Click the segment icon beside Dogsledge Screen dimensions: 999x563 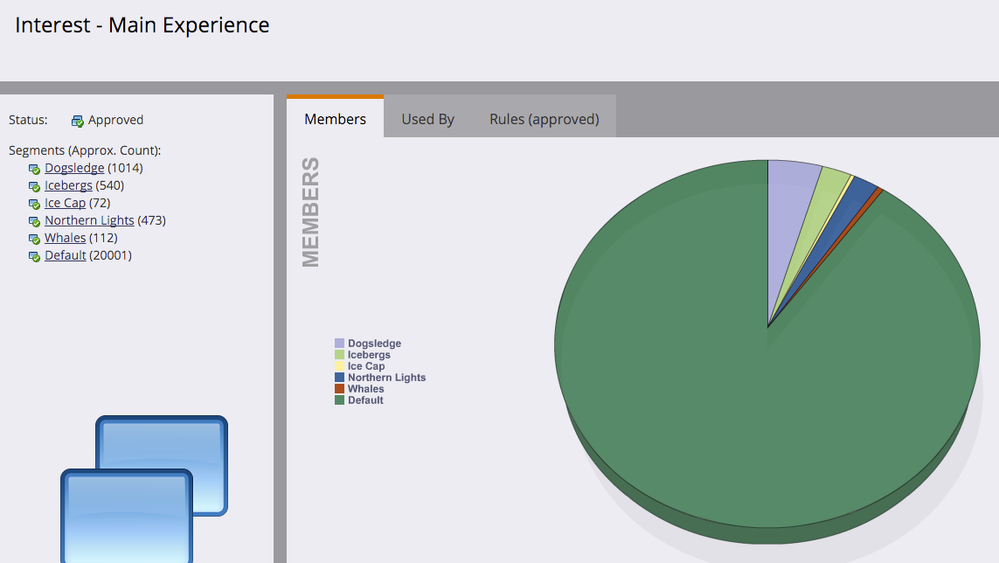[x=34, y=169]
